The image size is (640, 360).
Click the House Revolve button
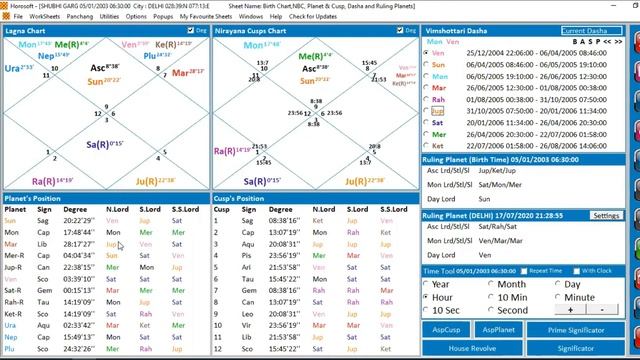coord(472,348)
